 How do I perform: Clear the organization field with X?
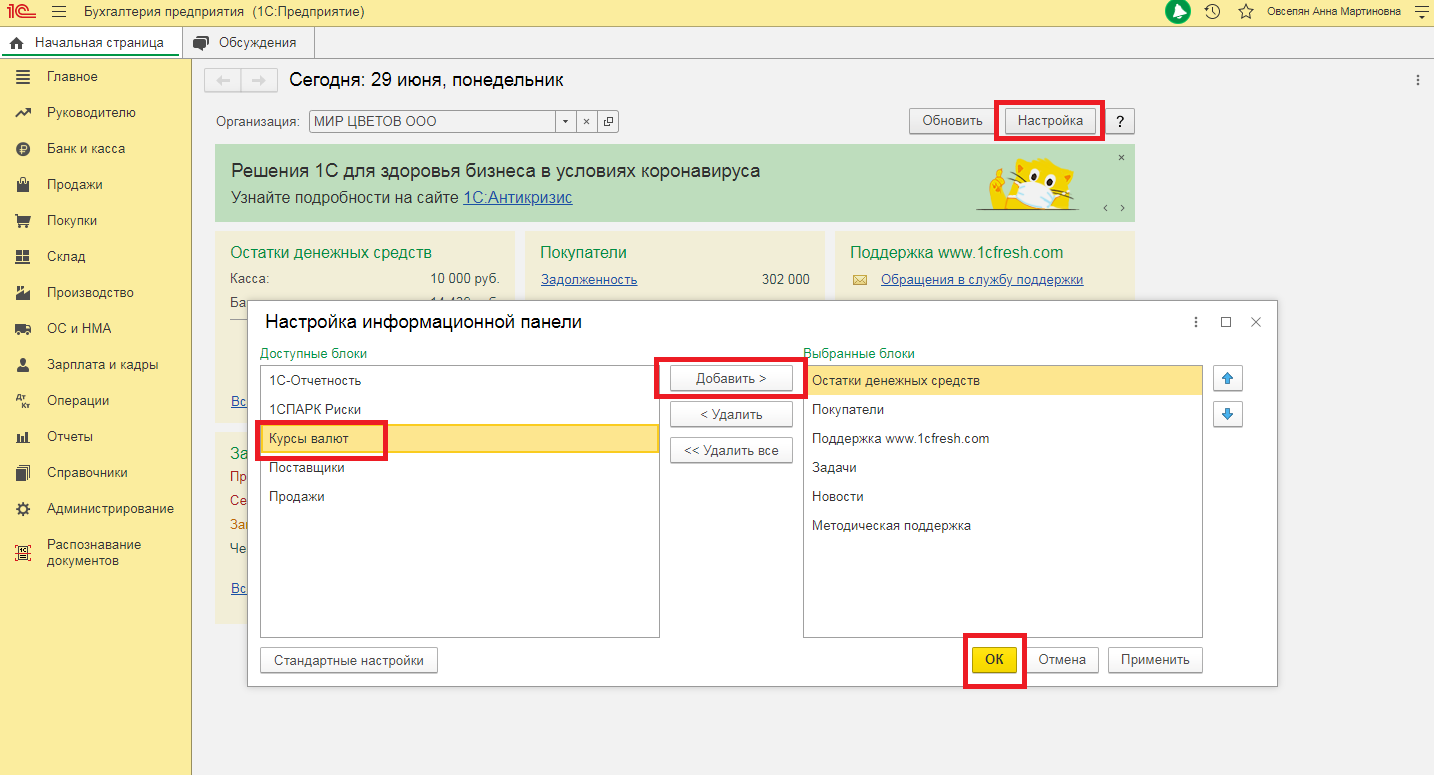[x=586, y=121]
